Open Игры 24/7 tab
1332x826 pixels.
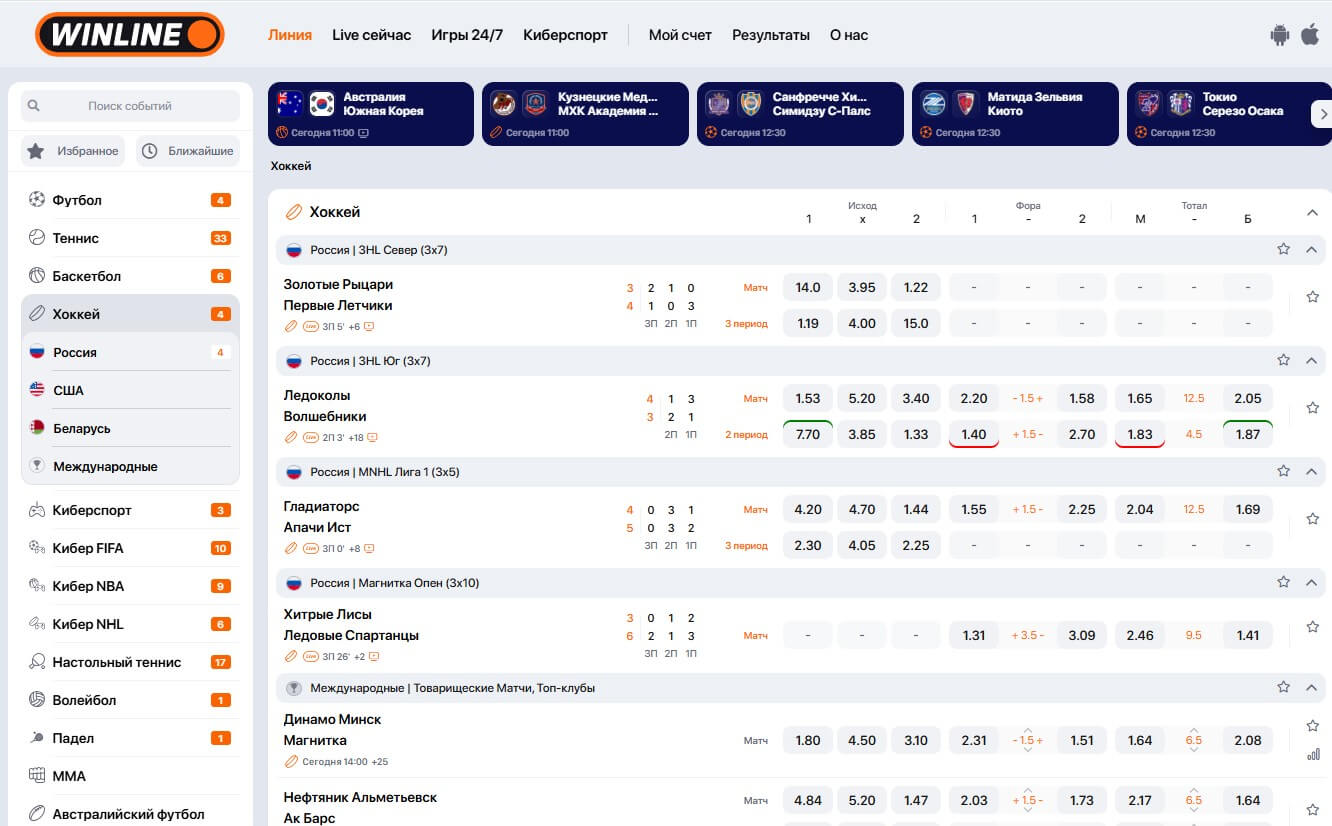467,35
